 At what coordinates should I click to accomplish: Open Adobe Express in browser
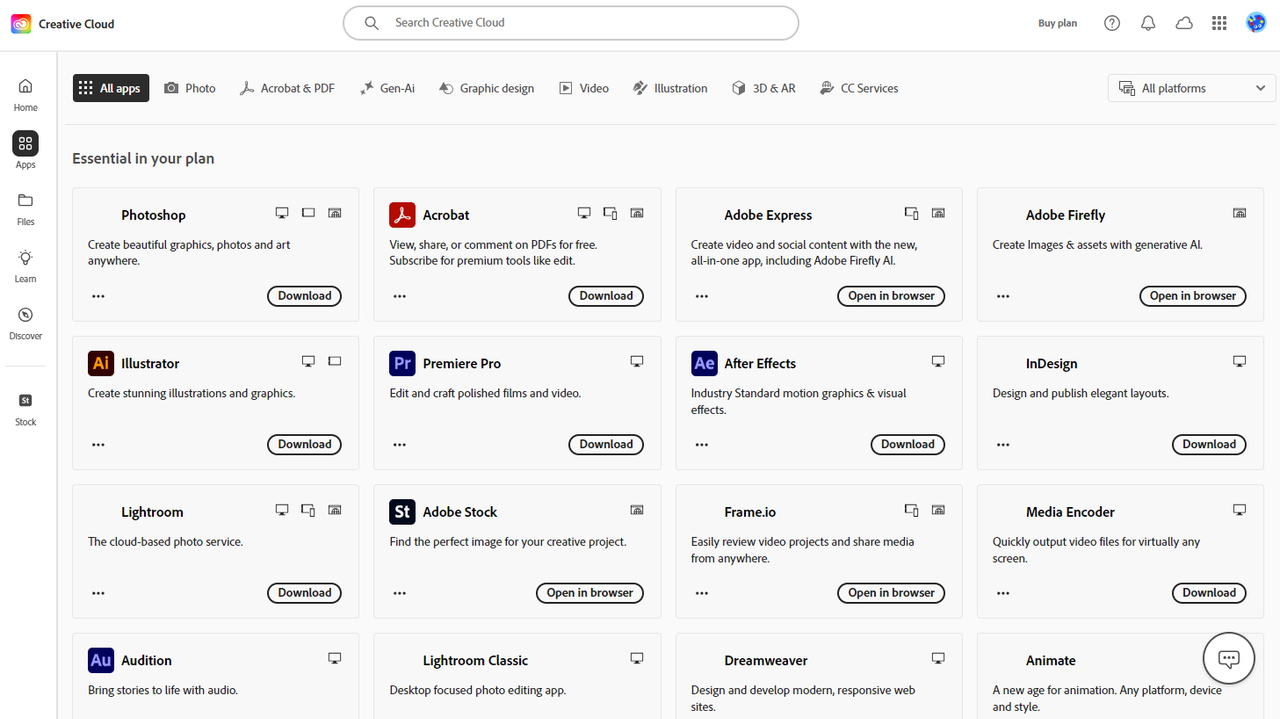891,296
